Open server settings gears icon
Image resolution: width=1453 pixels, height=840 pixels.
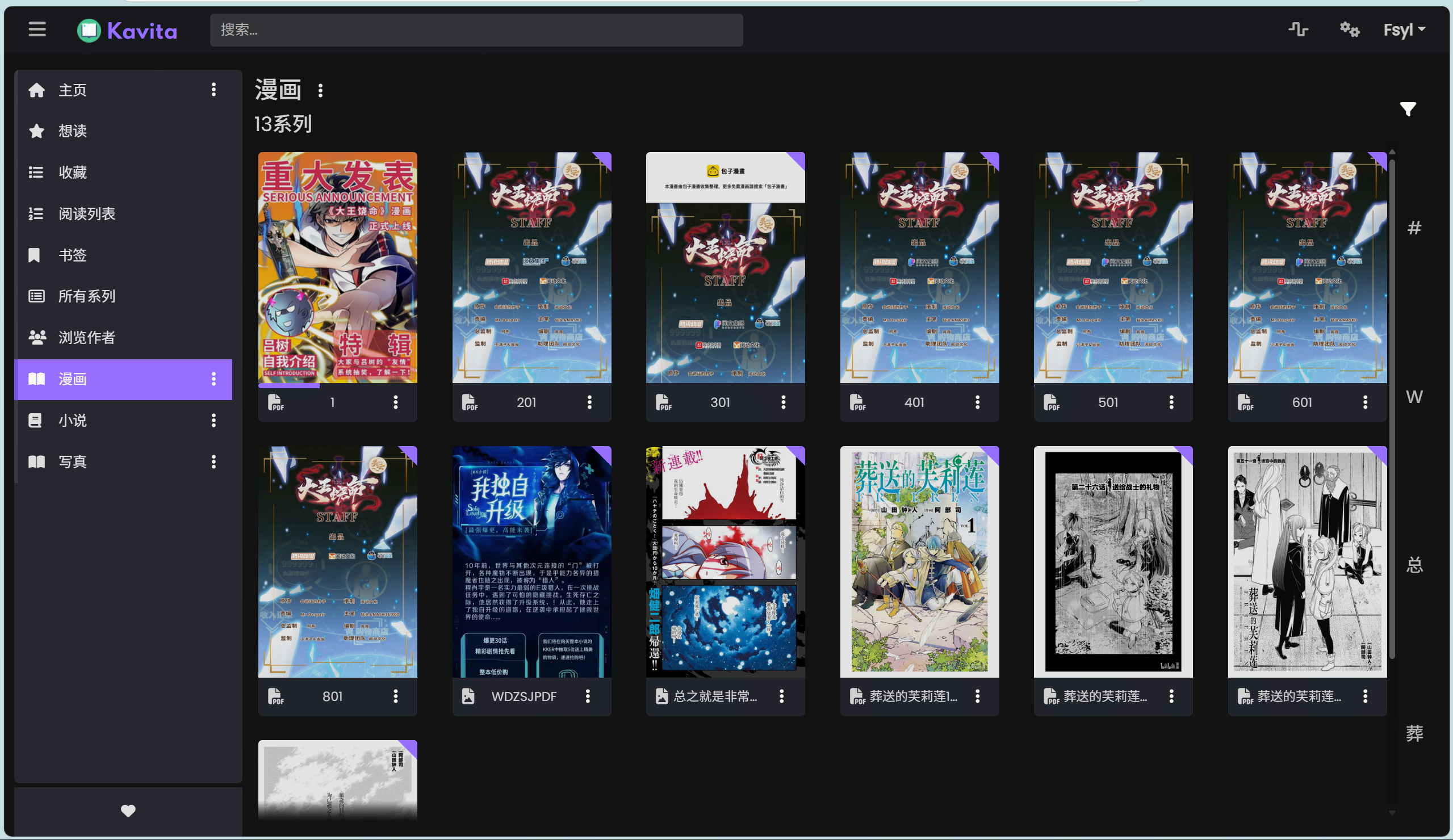(1349, 30)
